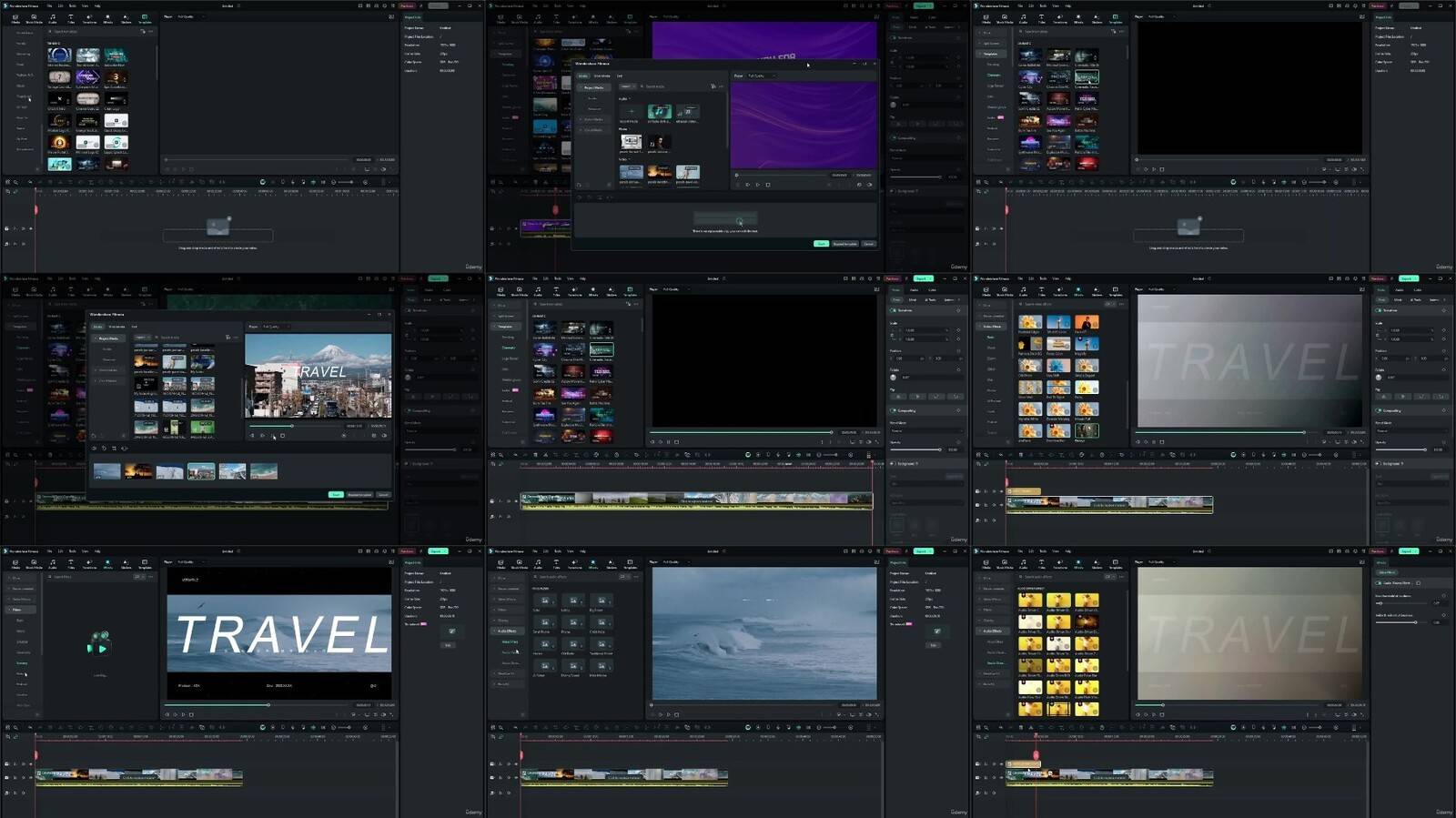Select sunset clip thumbnail in Mt. Fuji dialog strip
This screenshot has width=1456, height=818.
138,471
